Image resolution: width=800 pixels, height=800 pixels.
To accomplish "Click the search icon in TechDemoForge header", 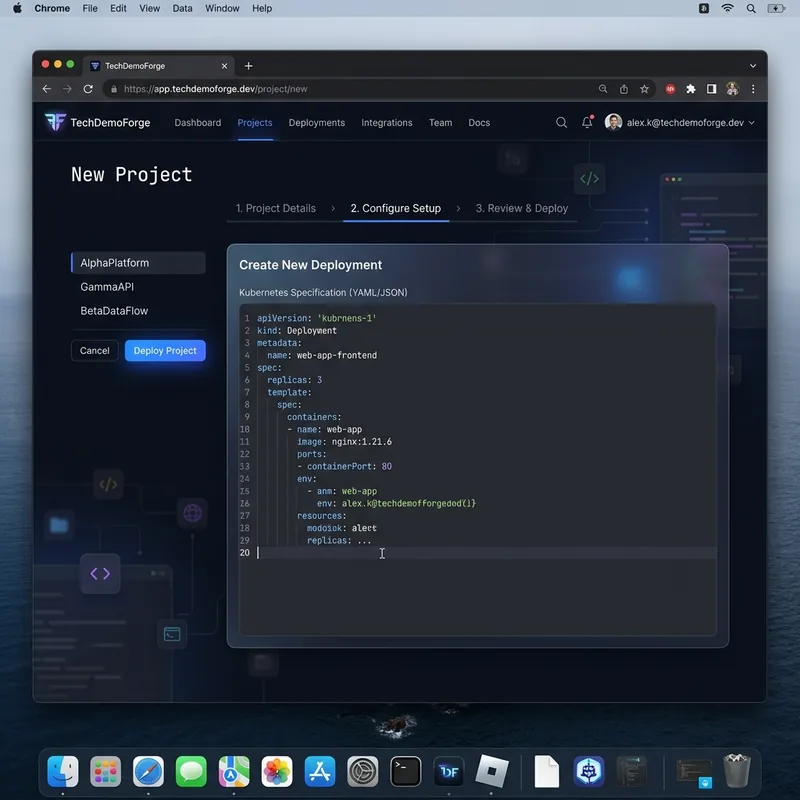I will pyautogui.click(x=561, y=122).
